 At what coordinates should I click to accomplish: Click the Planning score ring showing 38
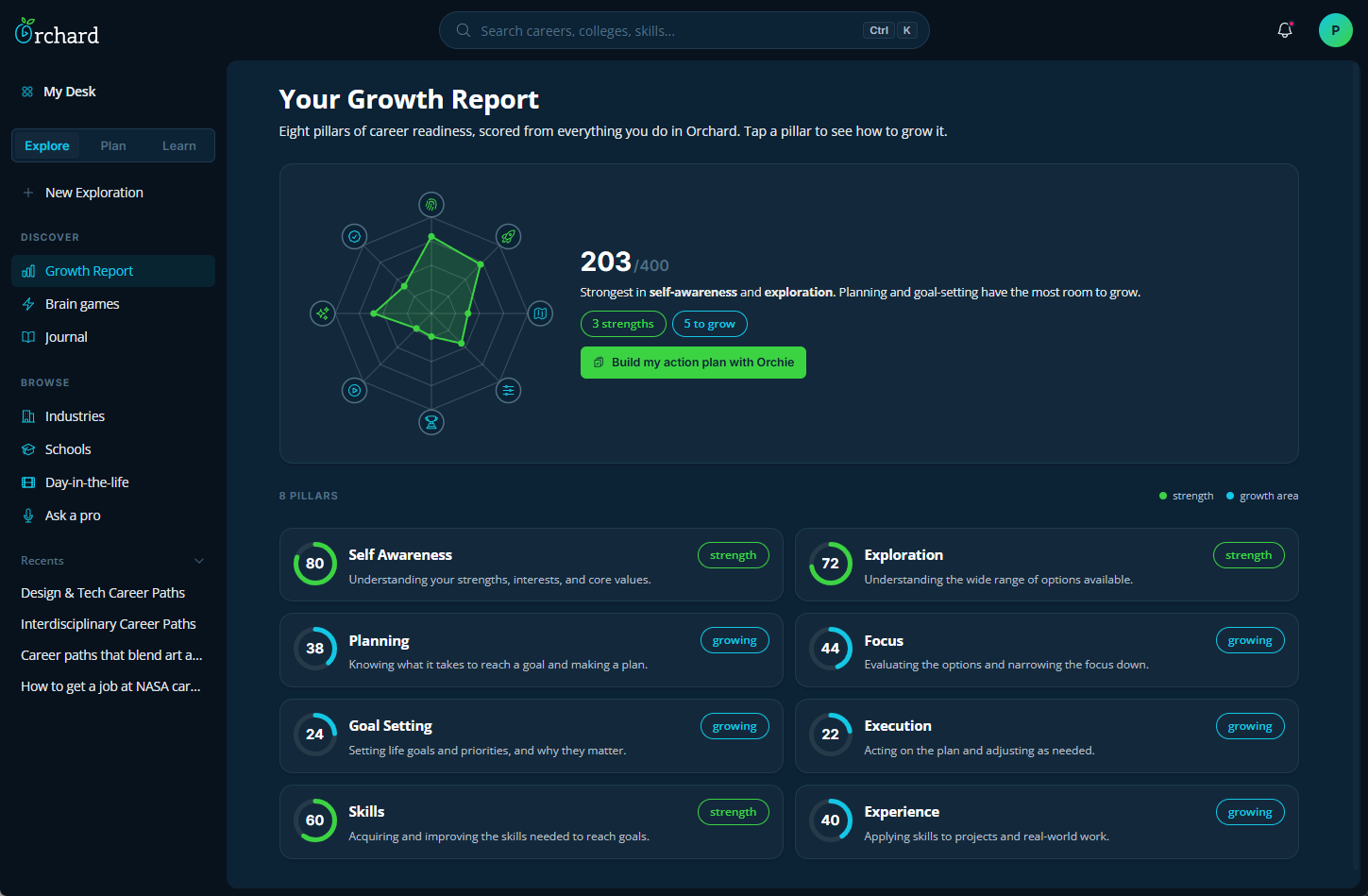315,649
